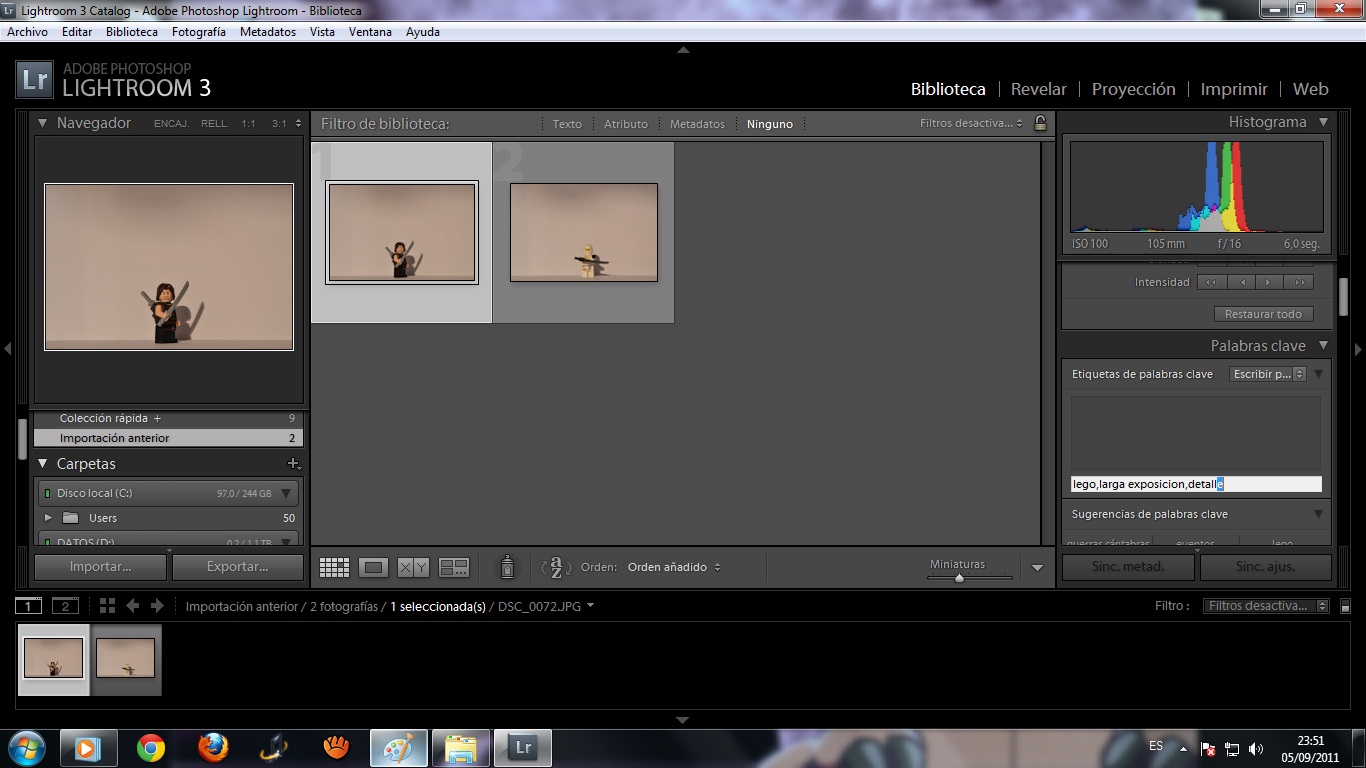Collapse the Palabras clave panel
Screen dimensions: 1366x768
click(x=1323, y=346)
